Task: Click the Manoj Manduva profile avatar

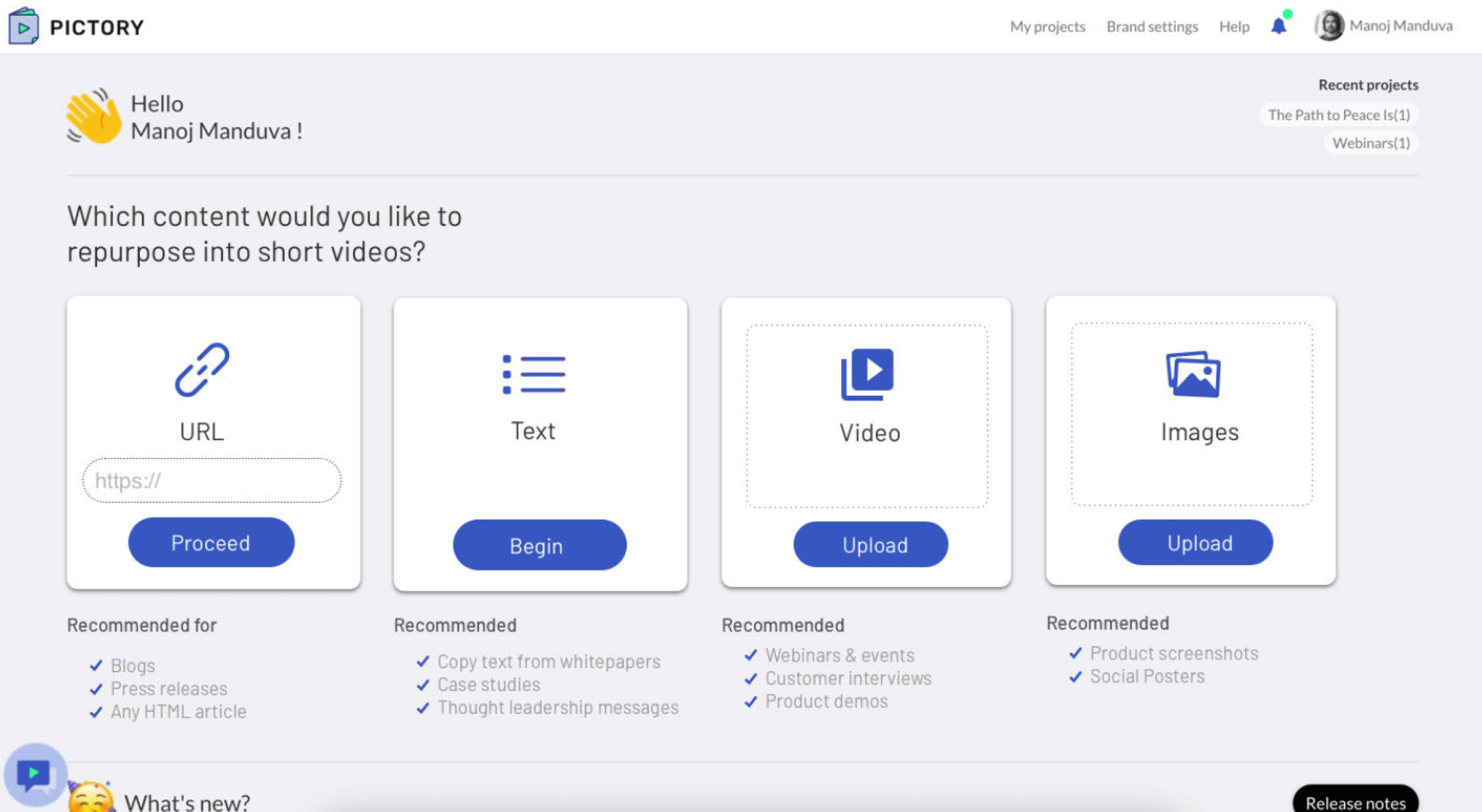Action: 1329,26
